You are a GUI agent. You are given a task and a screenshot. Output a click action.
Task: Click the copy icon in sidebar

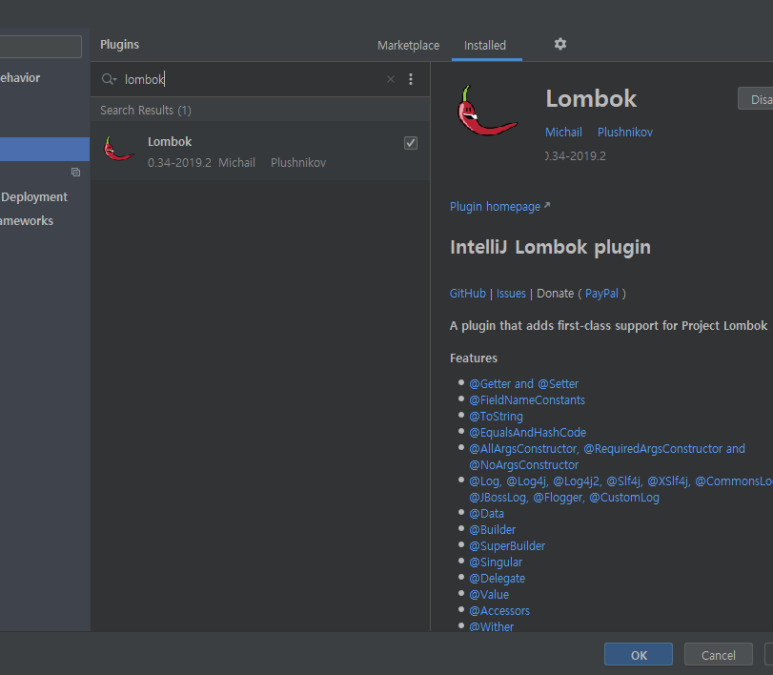(x=75, y=172)
